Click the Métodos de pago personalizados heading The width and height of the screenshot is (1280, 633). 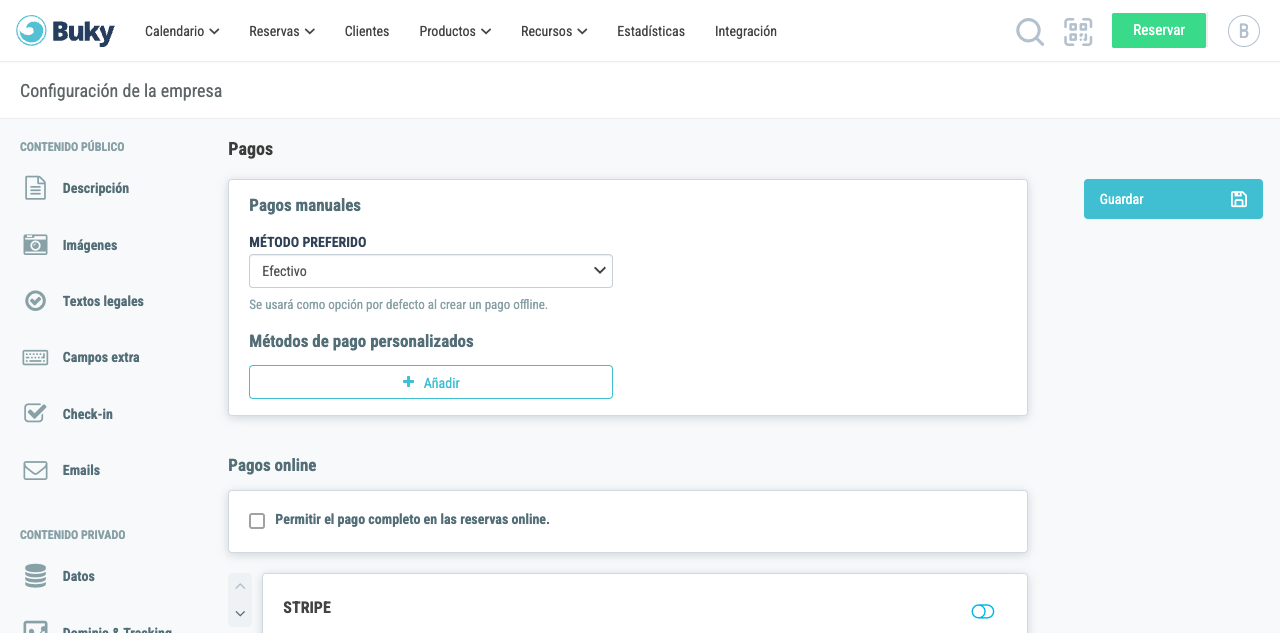(361, 341)
